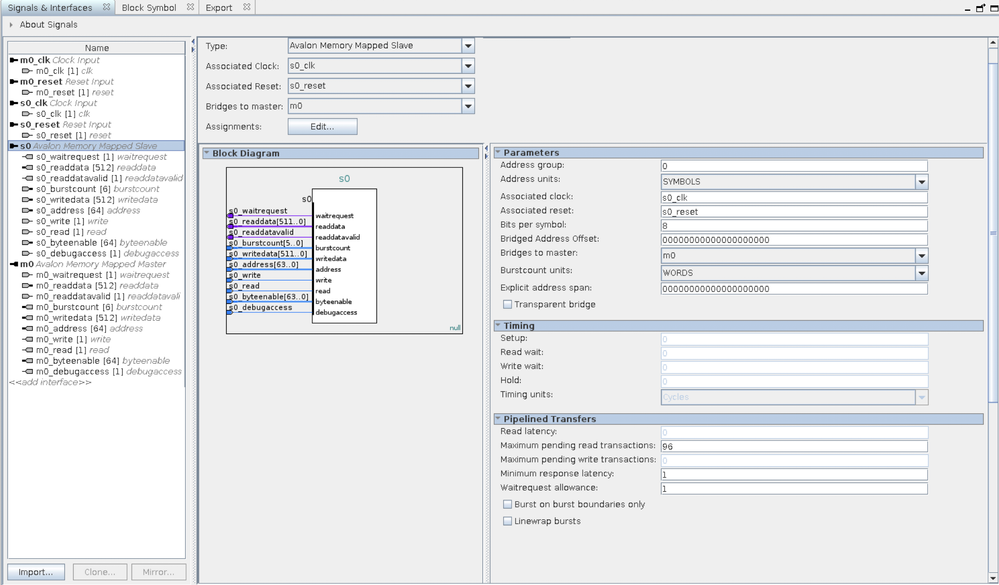999x585 pixels.
Task: Enable the Transparent bridge checkbox
Action: point(508,304)
